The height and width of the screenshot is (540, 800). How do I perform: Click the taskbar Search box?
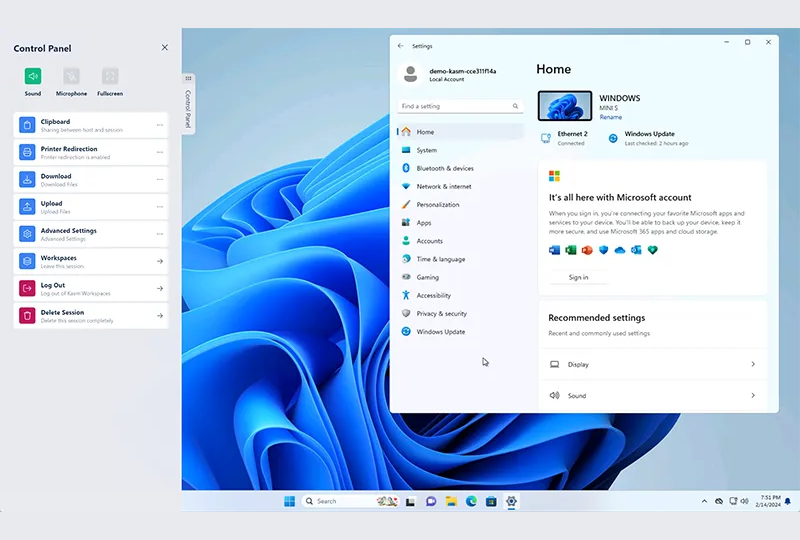pos(351,501)
